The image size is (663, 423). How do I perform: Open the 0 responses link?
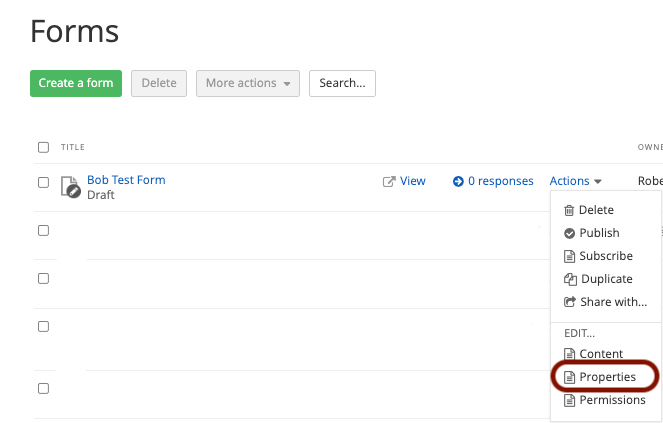click(501, 181)
